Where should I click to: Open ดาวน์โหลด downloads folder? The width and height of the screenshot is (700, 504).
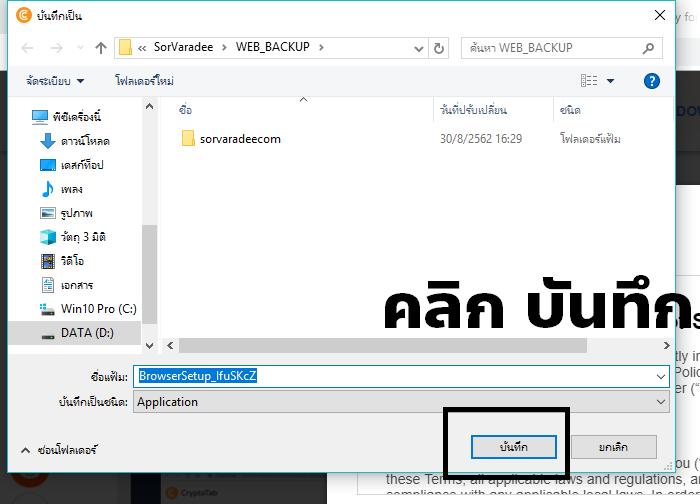75,141
